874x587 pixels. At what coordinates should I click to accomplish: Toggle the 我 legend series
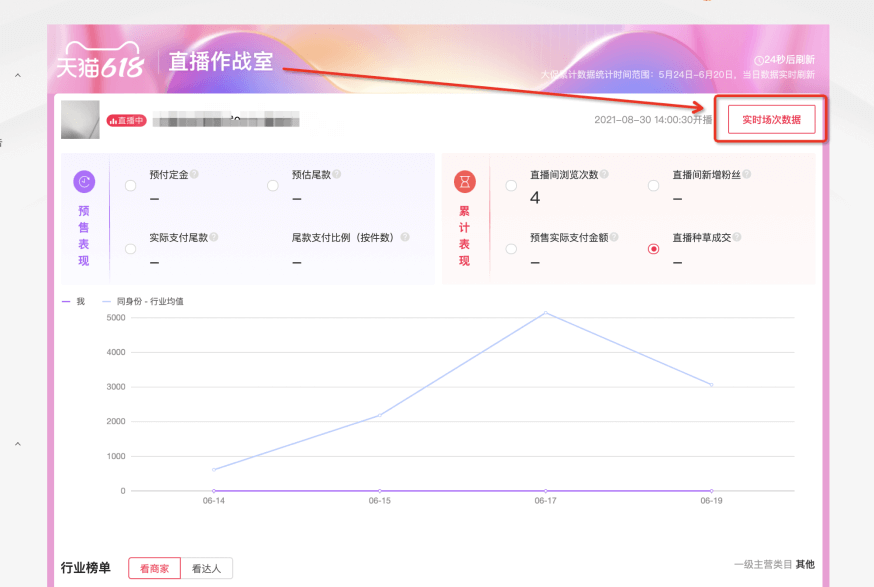[x=73, y=302]
